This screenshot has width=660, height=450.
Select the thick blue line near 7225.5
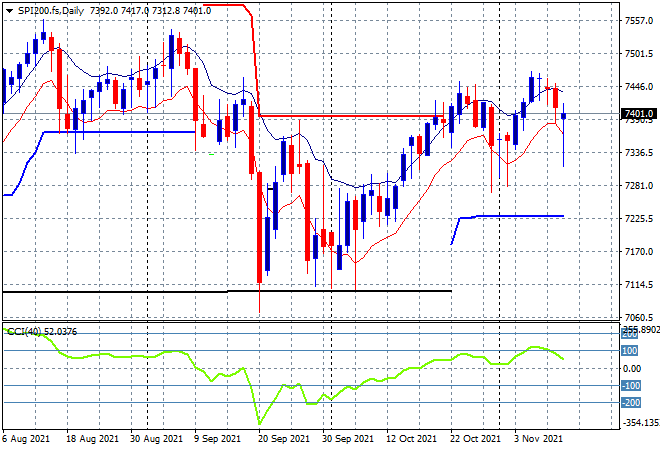coord(507,216)
